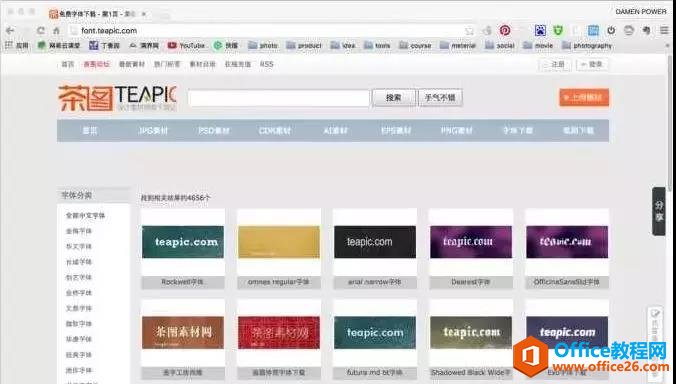Click the Pinterest extension icon
Screen dimensions: 676x384
(505, 30)
